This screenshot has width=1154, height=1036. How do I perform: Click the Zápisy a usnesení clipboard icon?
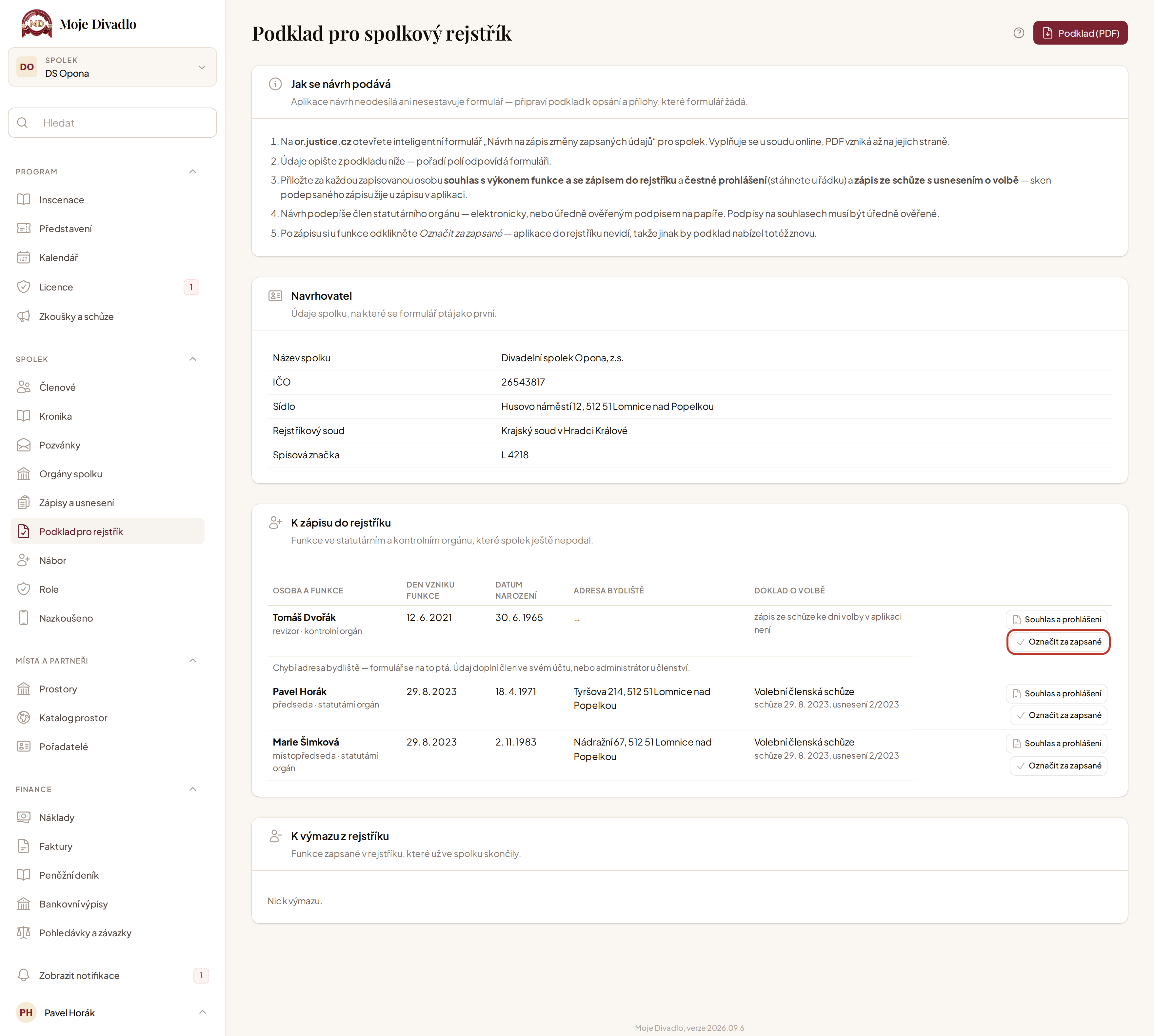click(23, 503)
